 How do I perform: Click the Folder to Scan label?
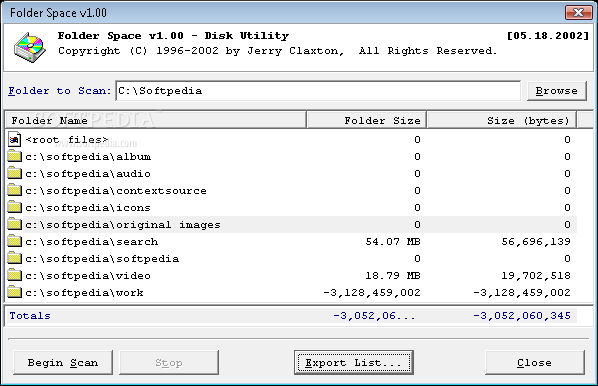coord(59,91)
